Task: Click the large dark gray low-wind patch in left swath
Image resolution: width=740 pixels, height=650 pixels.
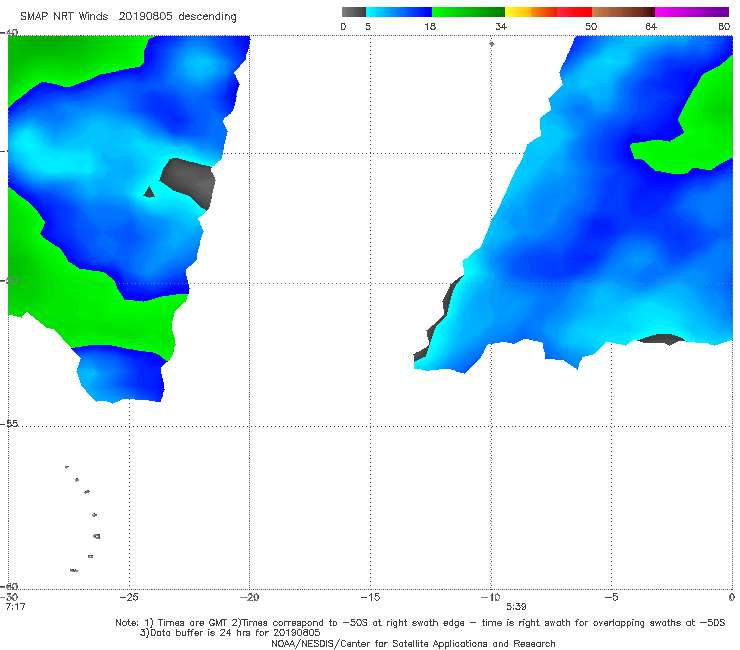Action: (189, 182)
